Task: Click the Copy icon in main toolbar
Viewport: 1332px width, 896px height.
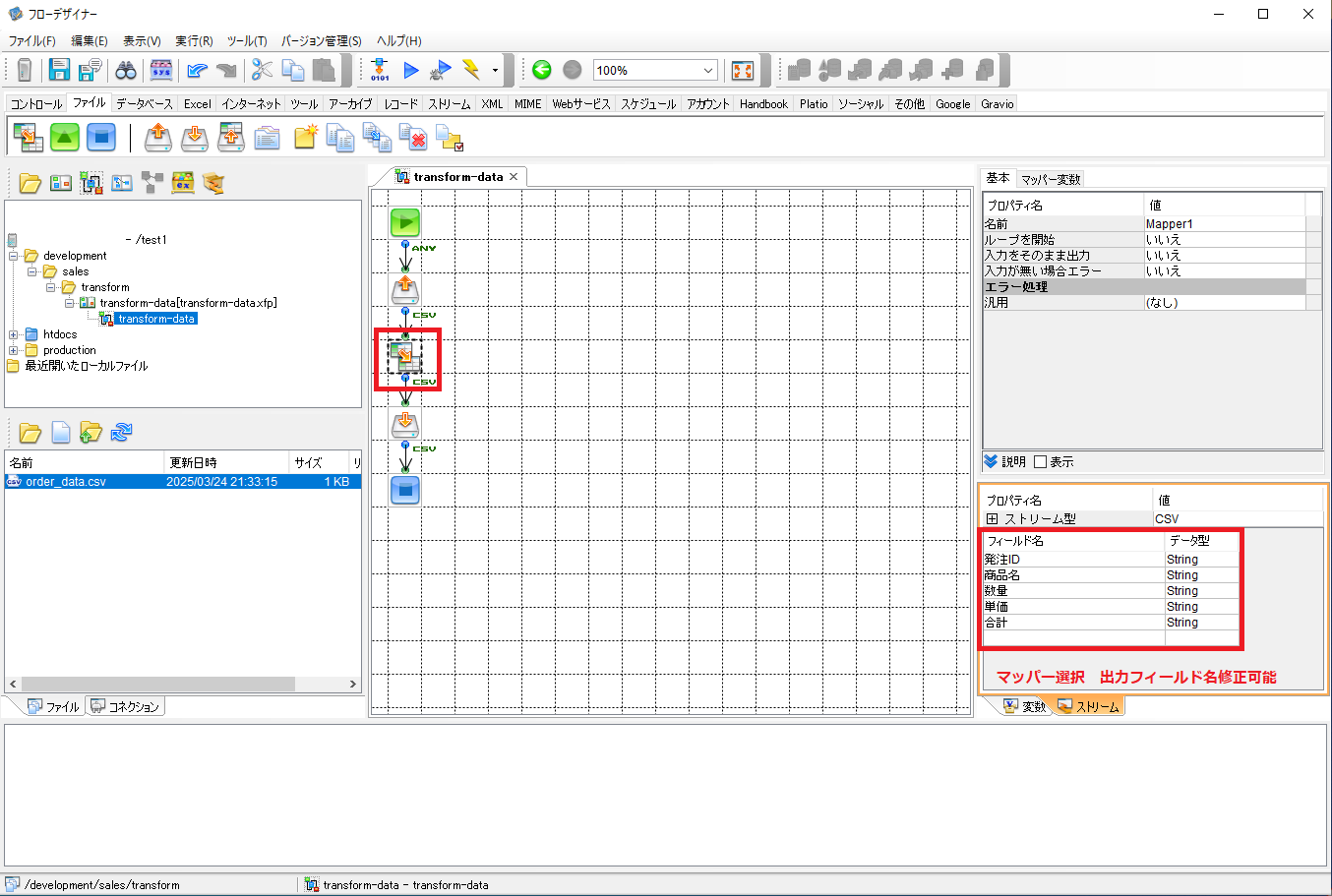Action: 293,70
